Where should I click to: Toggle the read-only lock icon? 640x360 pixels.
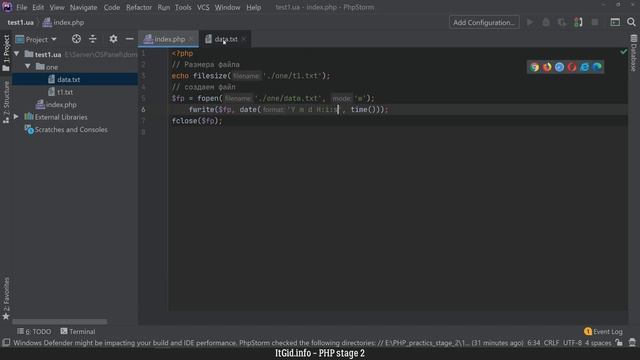pos(619,343)
